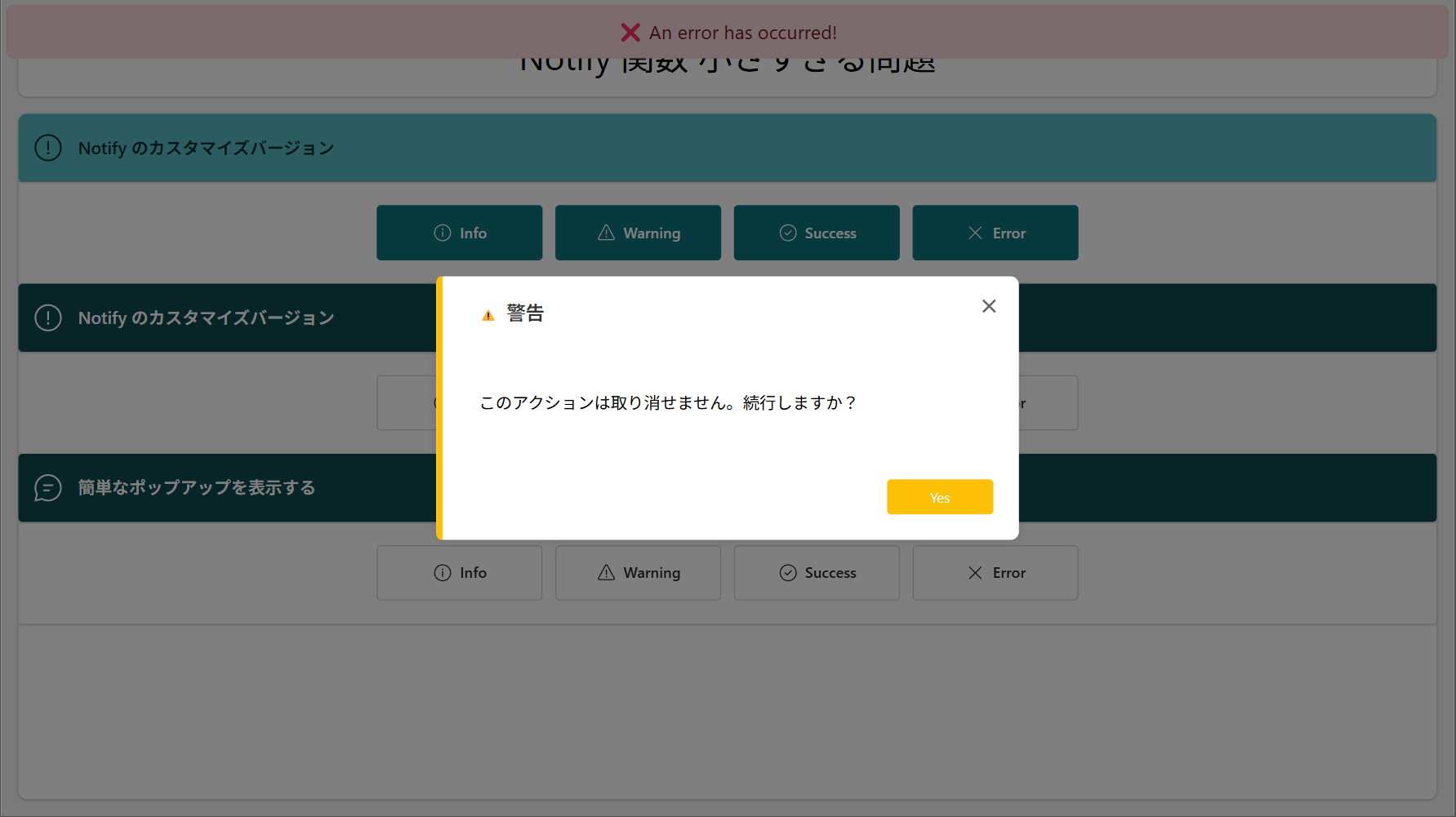The height and width of the screenshot is (817, 1456).
Task: Click the Warning button in the bottom panel
Action: point(638,572)
